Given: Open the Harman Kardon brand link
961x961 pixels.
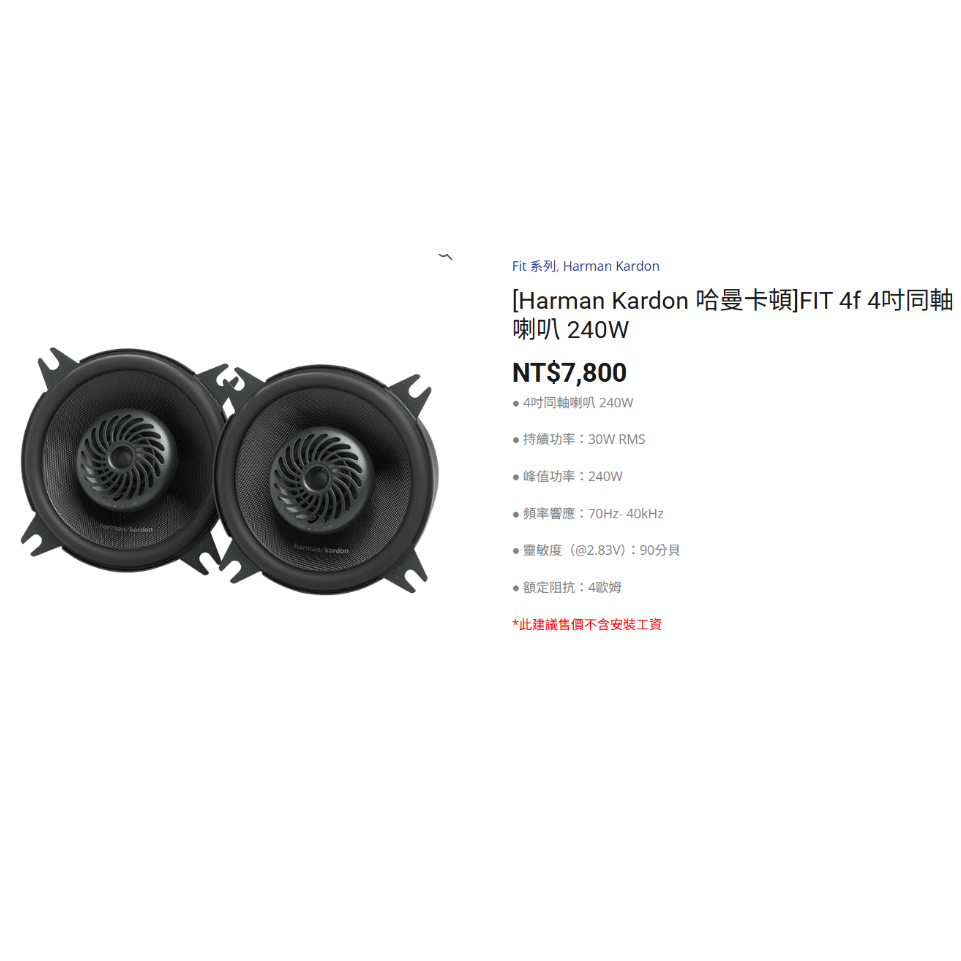Looking at the screenshot, I should (x=611, y=266).
